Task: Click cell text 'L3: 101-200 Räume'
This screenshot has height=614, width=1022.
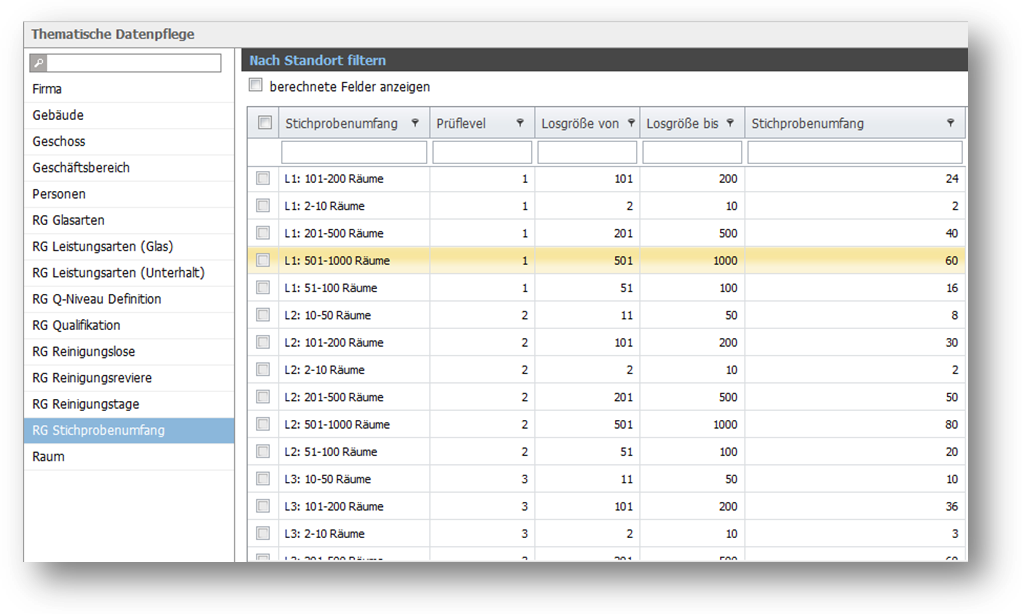Action: 334,506
